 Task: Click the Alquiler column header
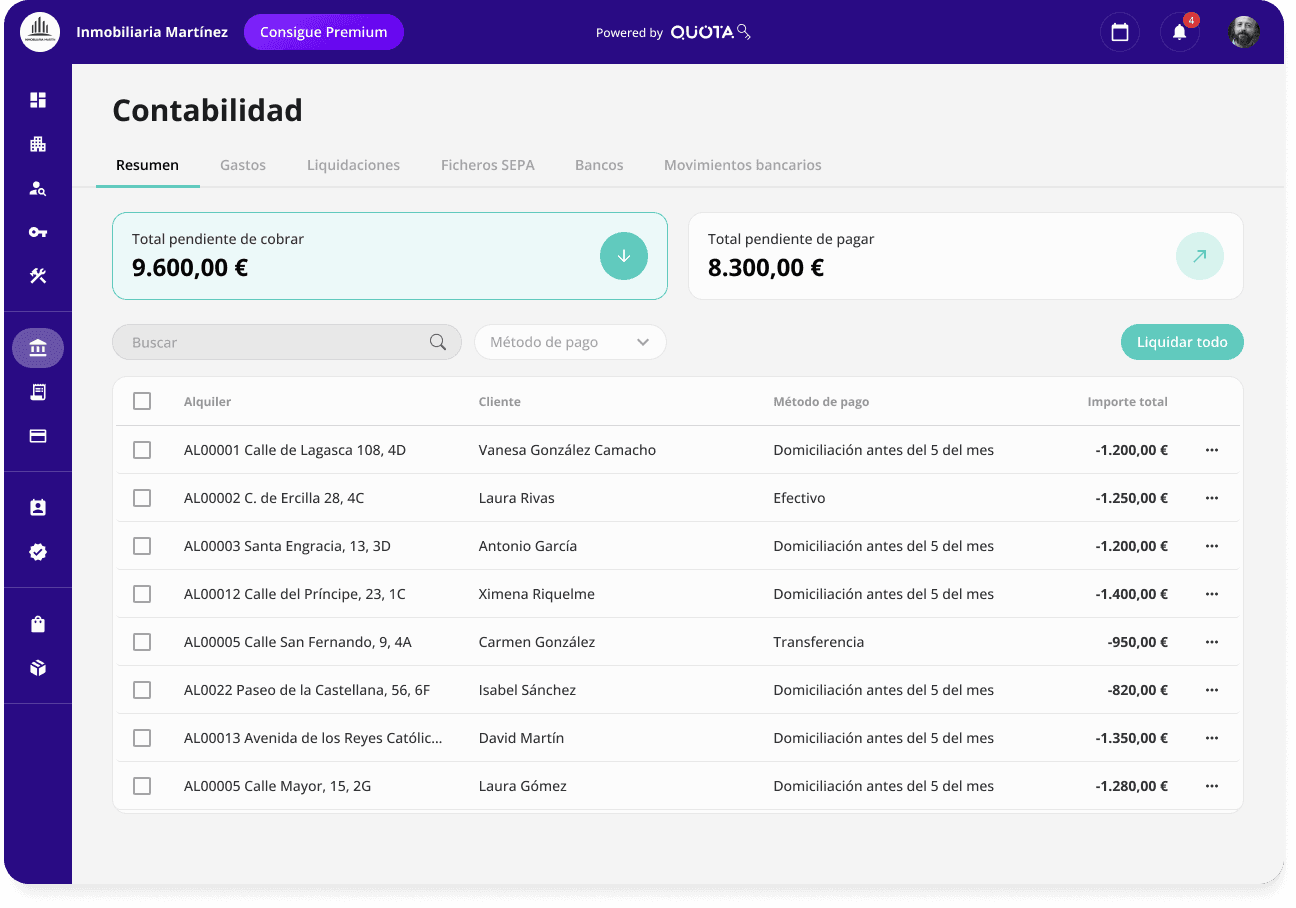point(207,401)
